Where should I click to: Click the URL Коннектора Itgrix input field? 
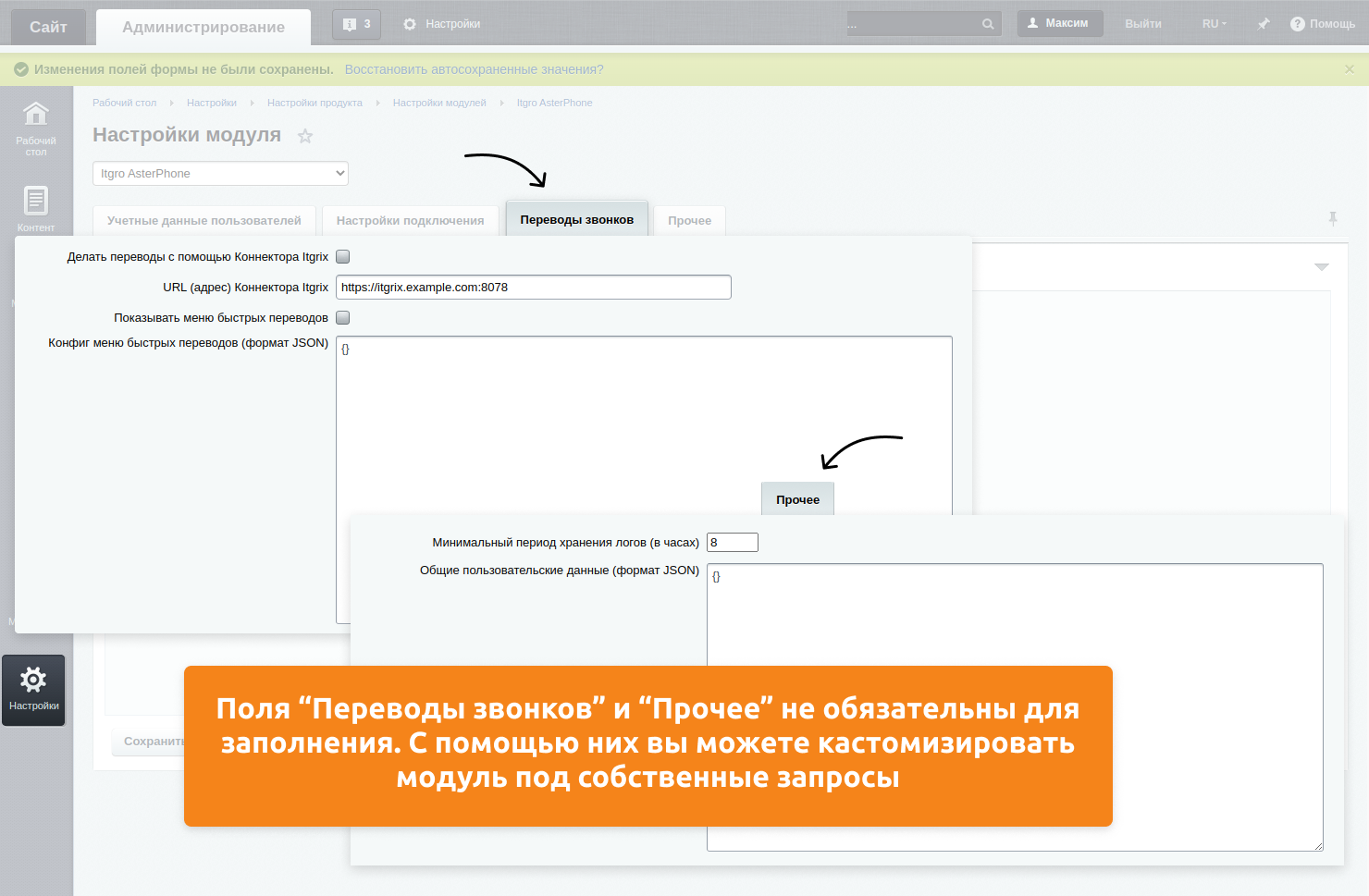pyautogui.click(x=533, y=288)
